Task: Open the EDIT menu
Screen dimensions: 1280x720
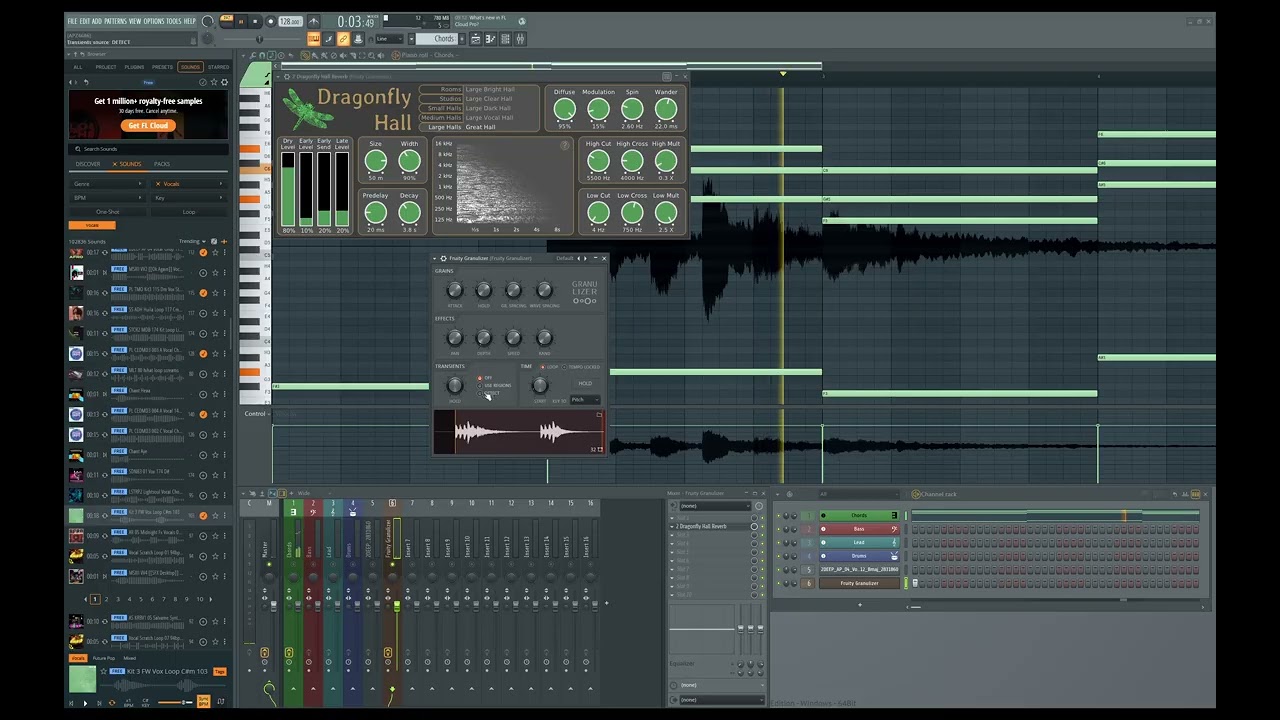Action: (x=84, y=21)
